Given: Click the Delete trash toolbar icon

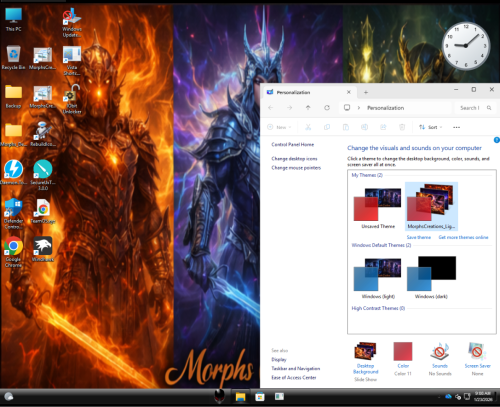Looking at the screenshot, I should (402, 127).
